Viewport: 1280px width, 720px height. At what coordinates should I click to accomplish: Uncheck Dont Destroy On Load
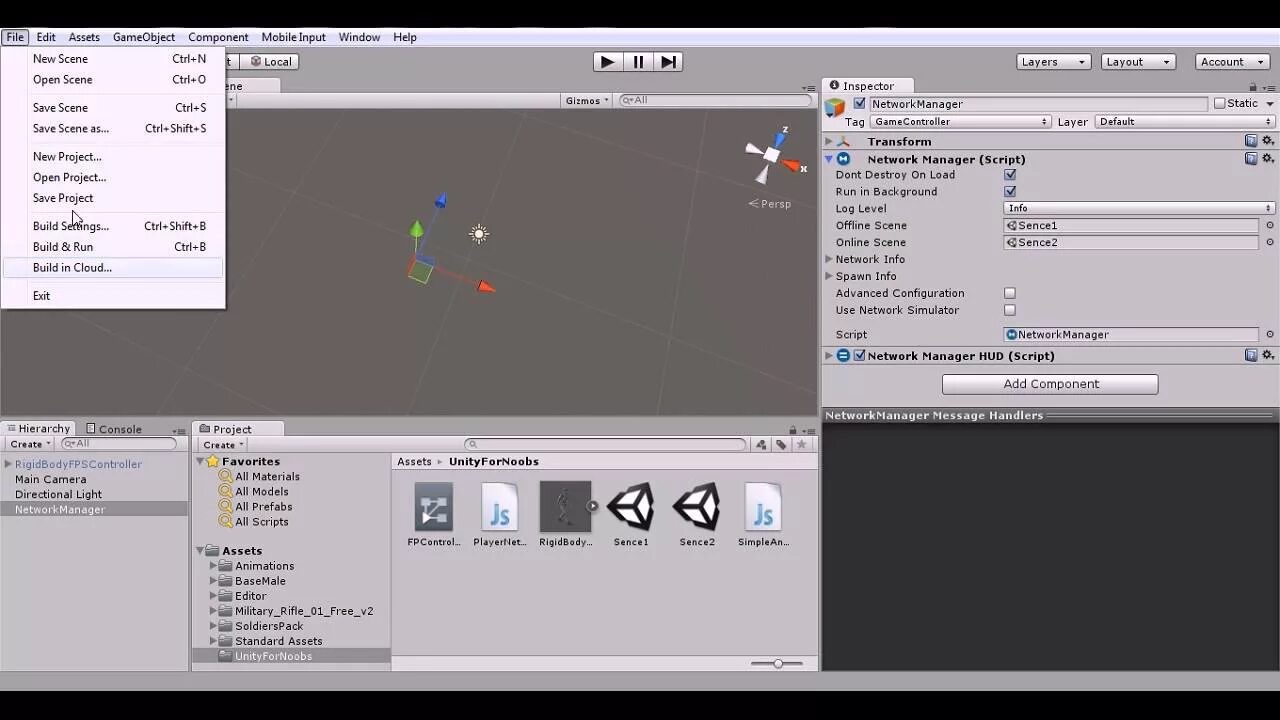tap(1010, 174)
